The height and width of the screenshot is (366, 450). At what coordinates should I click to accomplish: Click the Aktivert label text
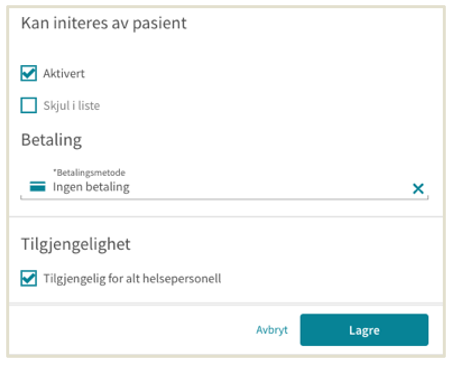click(x=64, y=73)
